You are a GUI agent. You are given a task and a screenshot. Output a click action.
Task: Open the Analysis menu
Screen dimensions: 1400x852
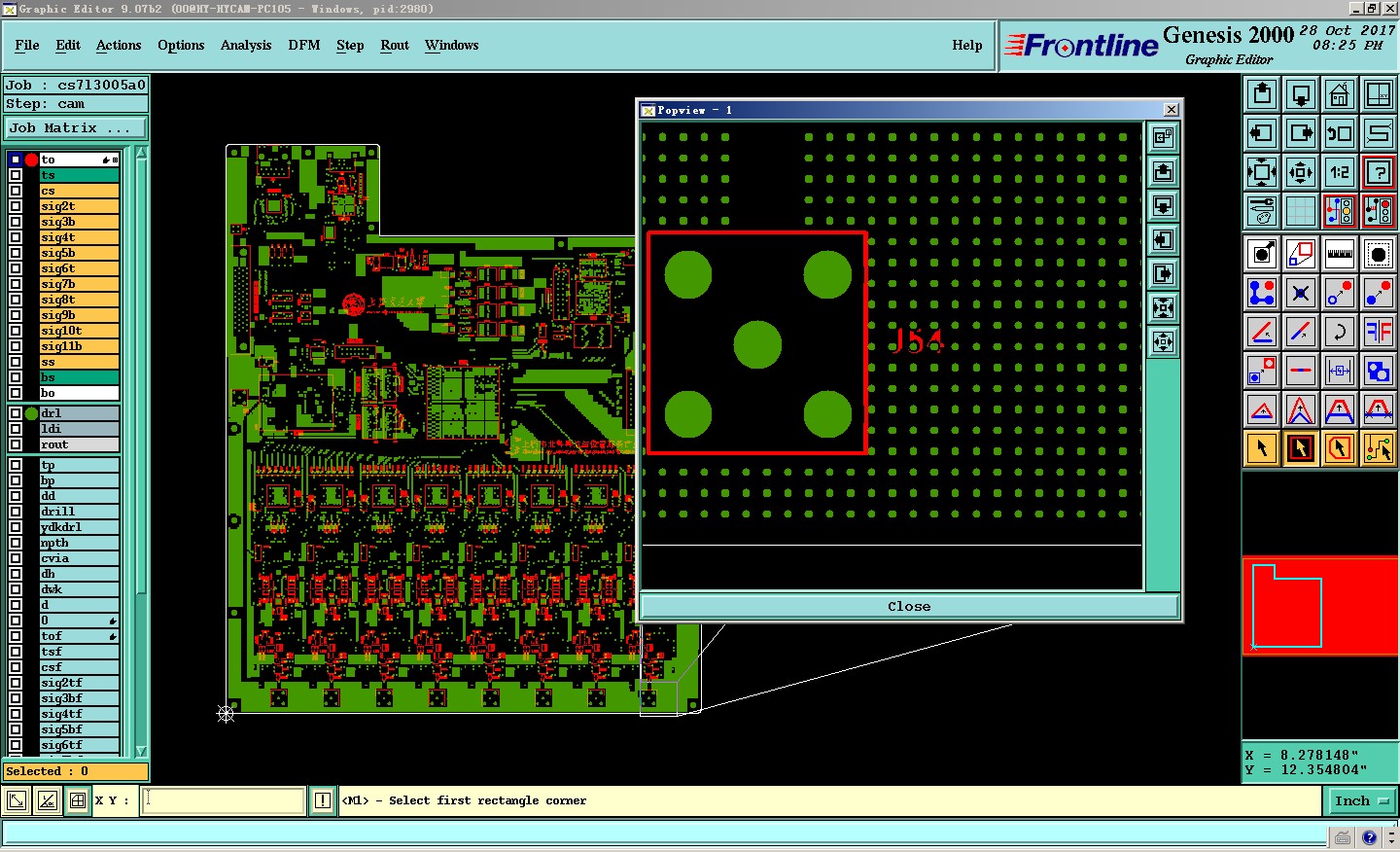(245, 45)
